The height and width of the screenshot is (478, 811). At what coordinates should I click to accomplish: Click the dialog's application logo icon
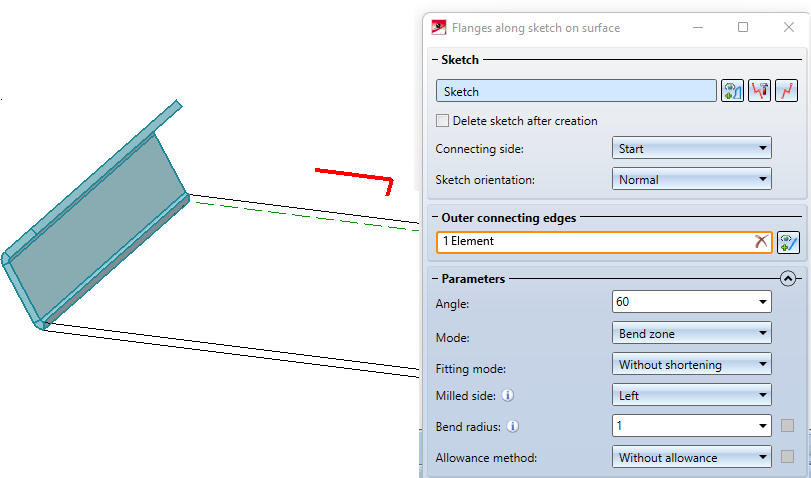(439, 27)
